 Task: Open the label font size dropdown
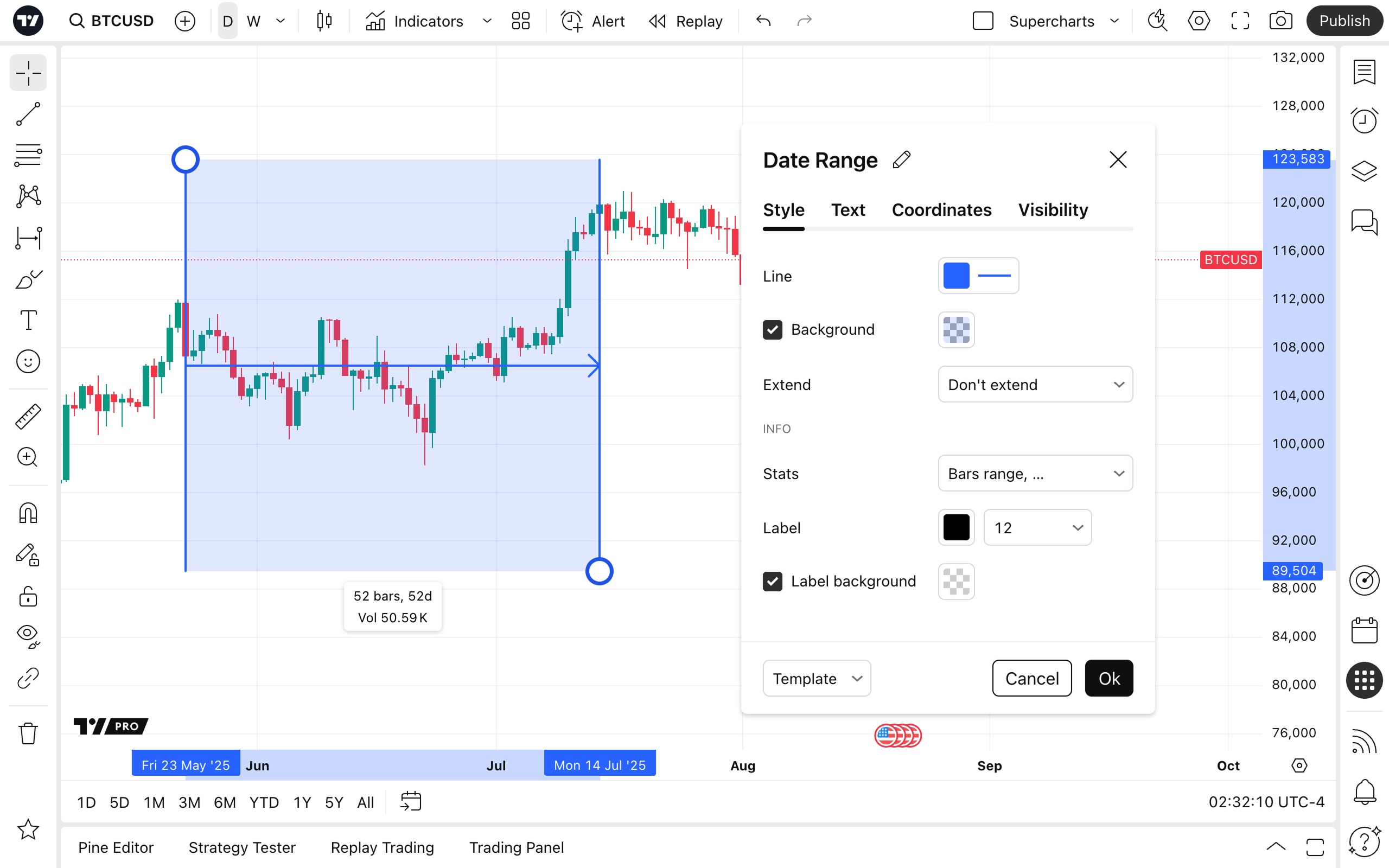tap(1037, 527)
